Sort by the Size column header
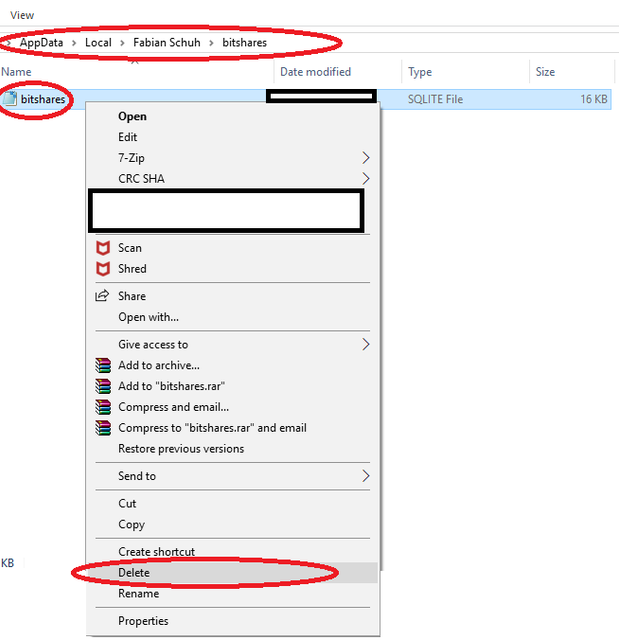 545,72
